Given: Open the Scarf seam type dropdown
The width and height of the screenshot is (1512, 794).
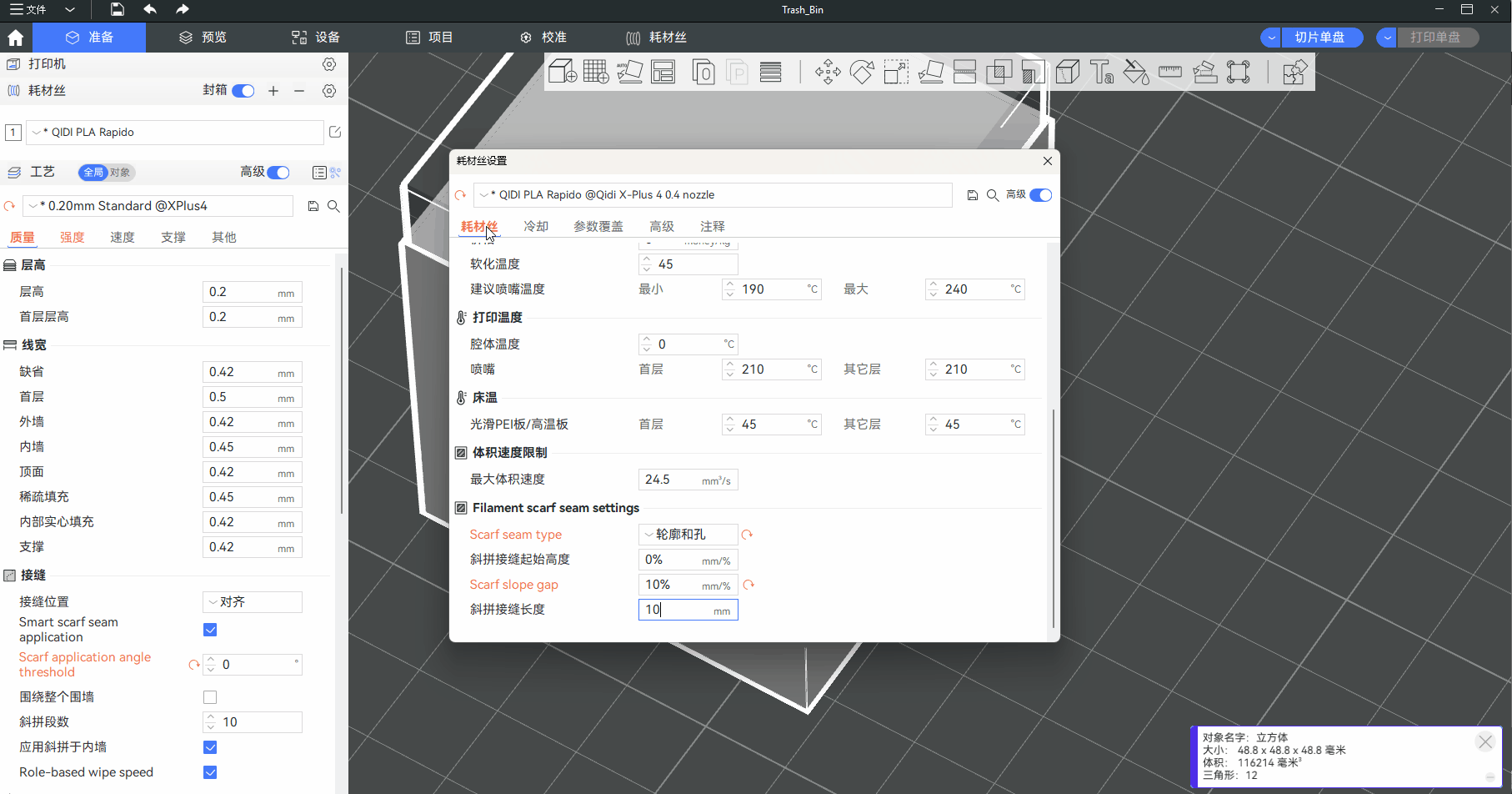Looking at the screenshot, I should [688, 535].
